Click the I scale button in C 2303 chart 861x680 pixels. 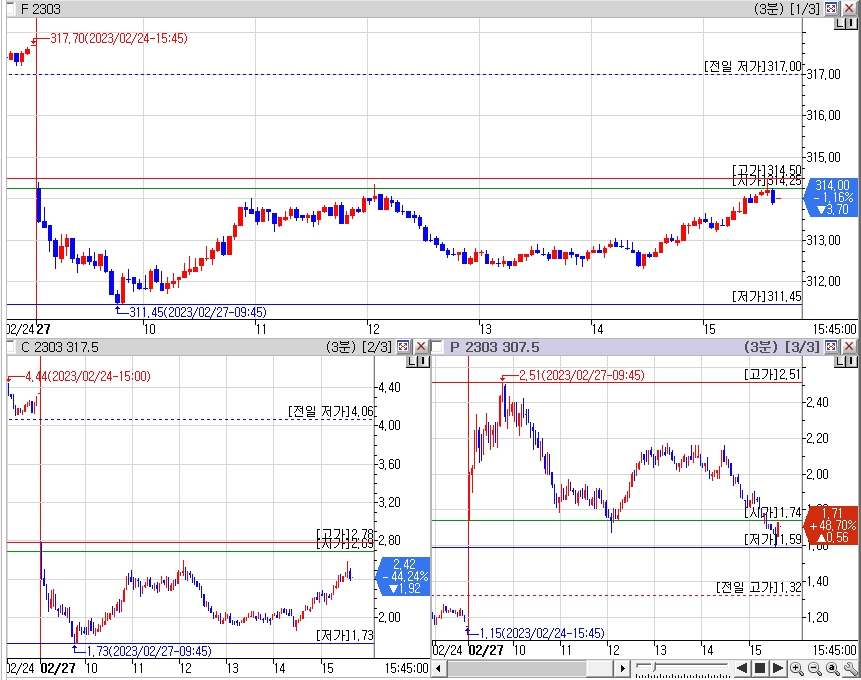tap(423, 361)
